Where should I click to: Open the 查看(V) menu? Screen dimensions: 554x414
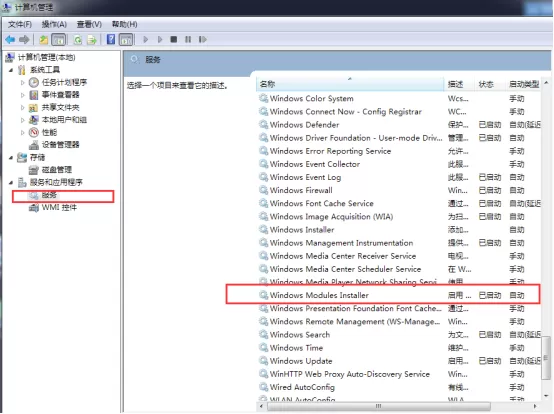pyautogui.click(x=89, y=24)
